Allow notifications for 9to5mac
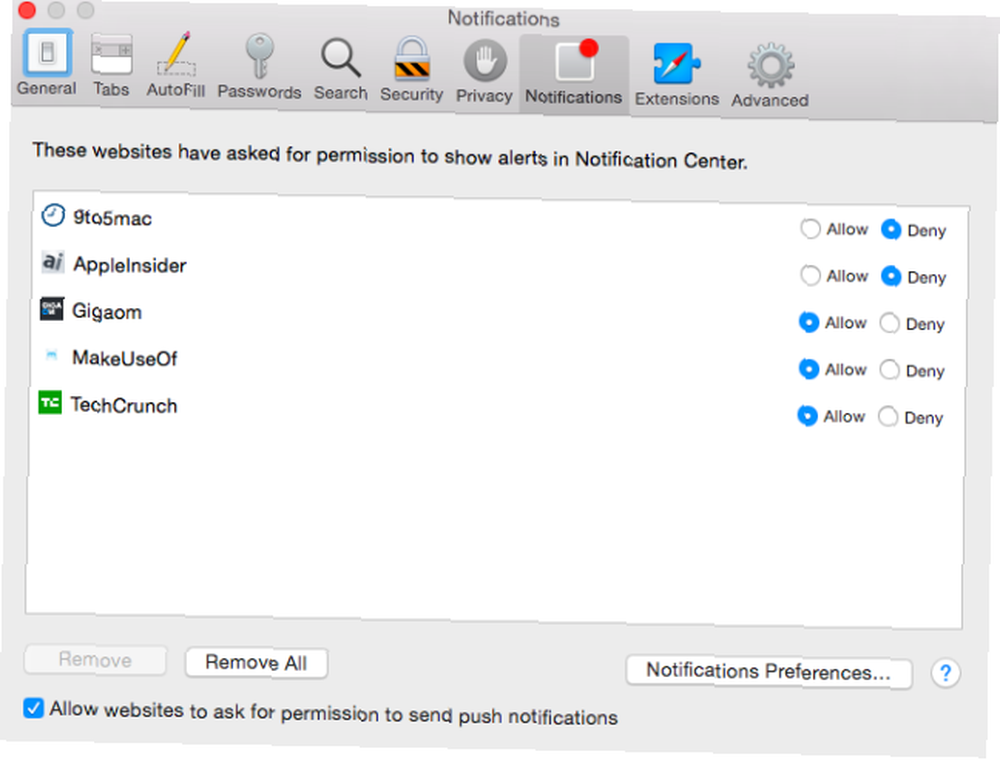 coord(810,229)
